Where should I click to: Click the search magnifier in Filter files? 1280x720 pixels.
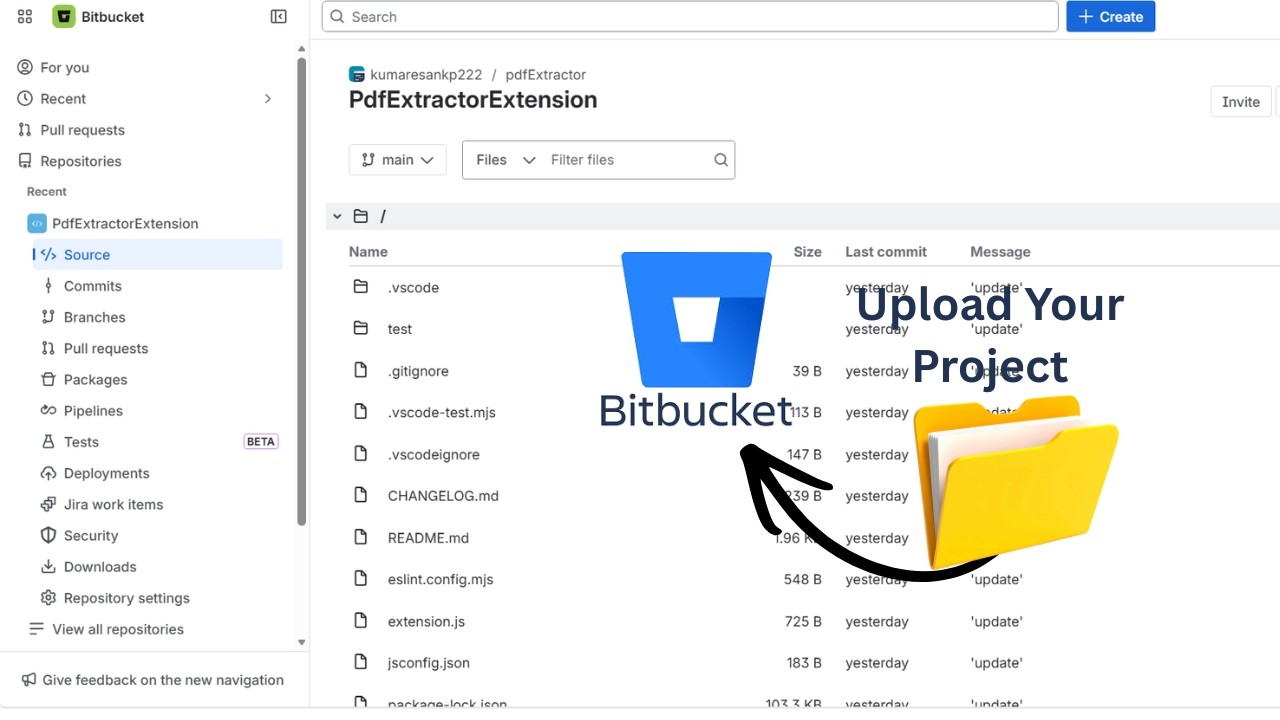(721, 160)
